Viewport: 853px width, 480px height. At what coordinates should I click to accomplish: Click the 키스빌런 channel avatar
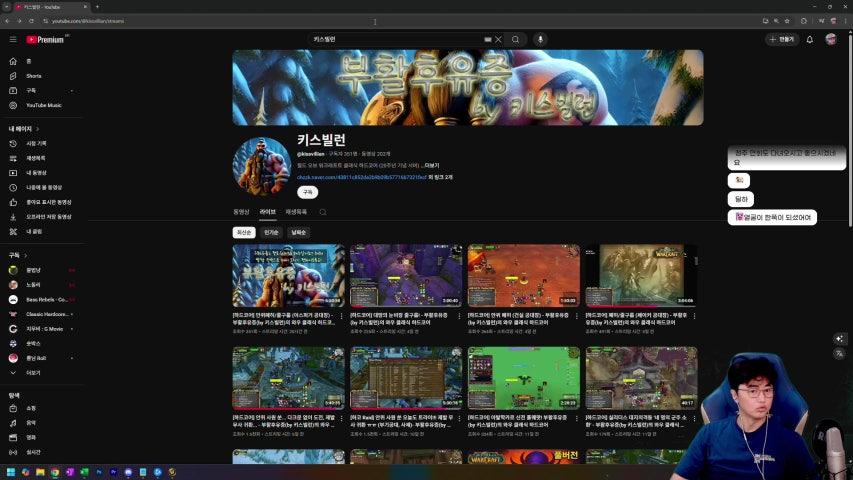(262, 166)
